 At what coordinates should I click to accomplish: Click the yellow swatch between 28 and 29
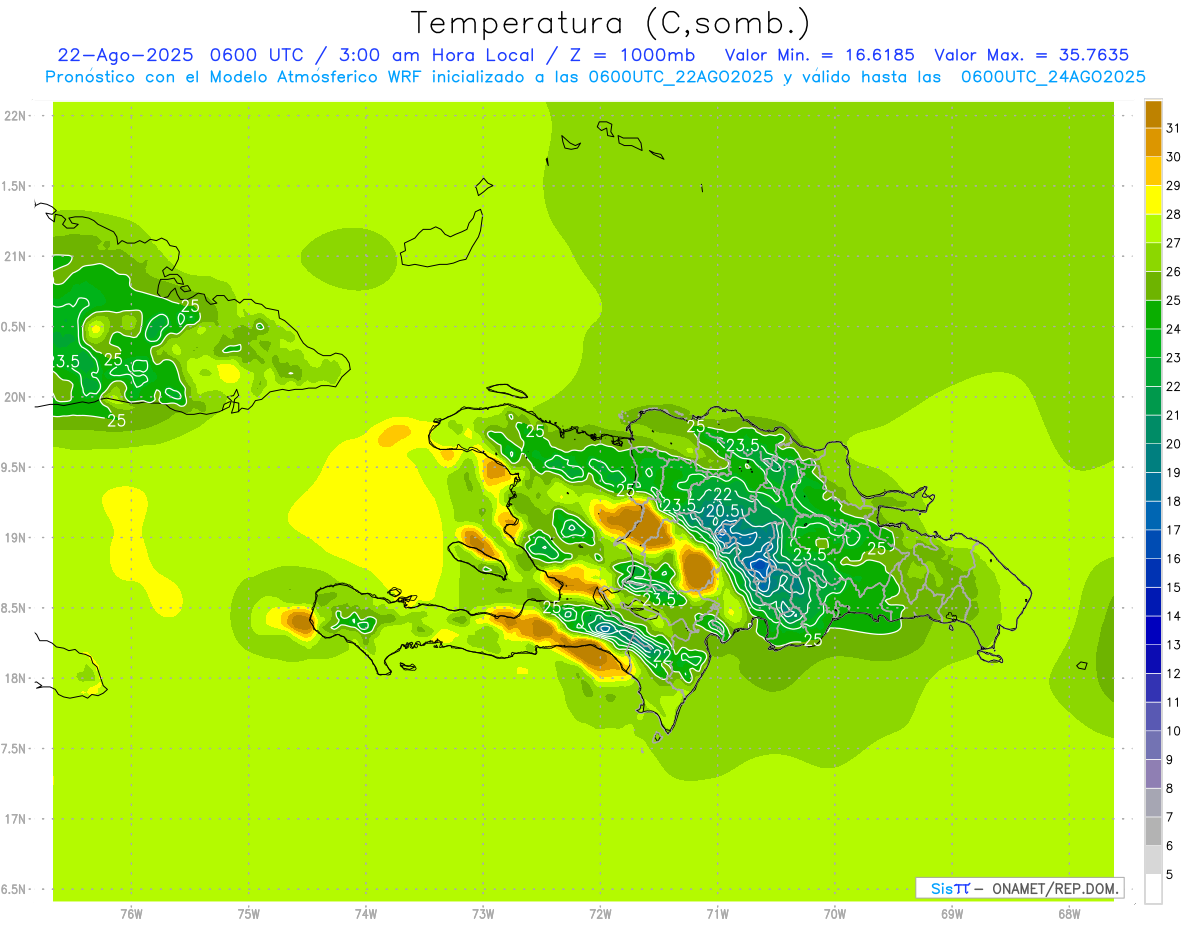[1153, 200]
